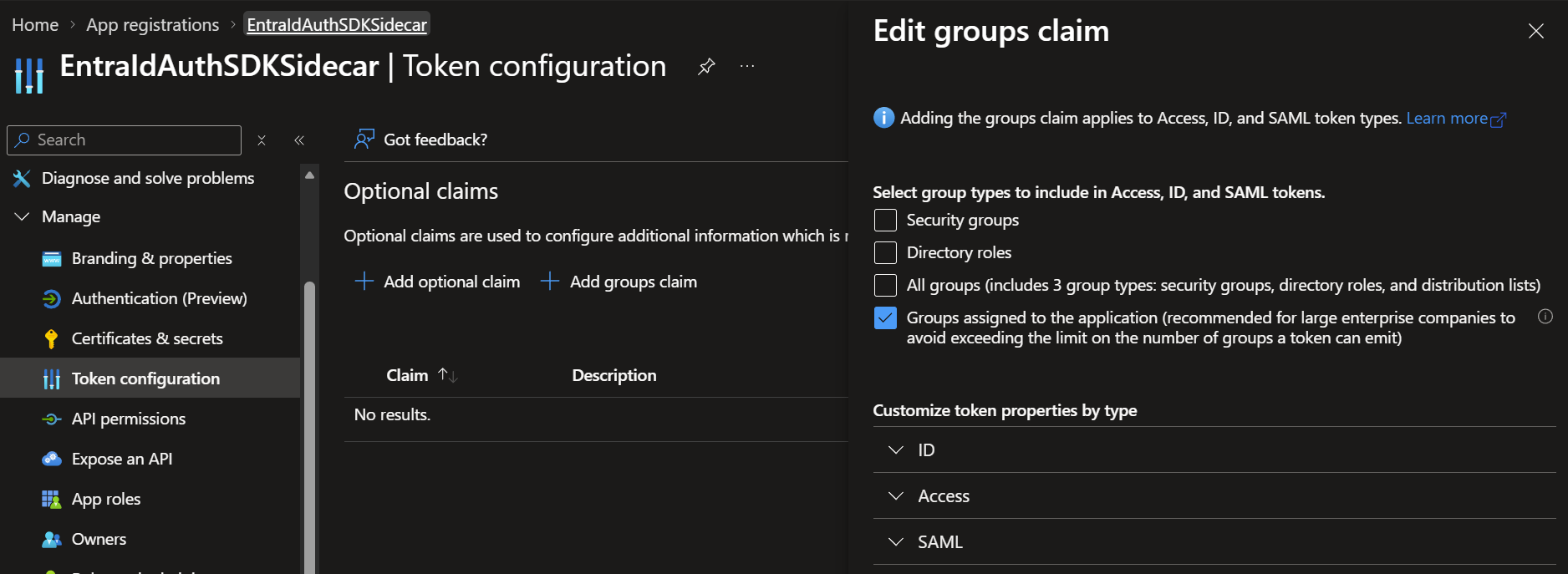Click the Branding & properties icon
The image size is (1568, 574).
[x=52, y=259]
